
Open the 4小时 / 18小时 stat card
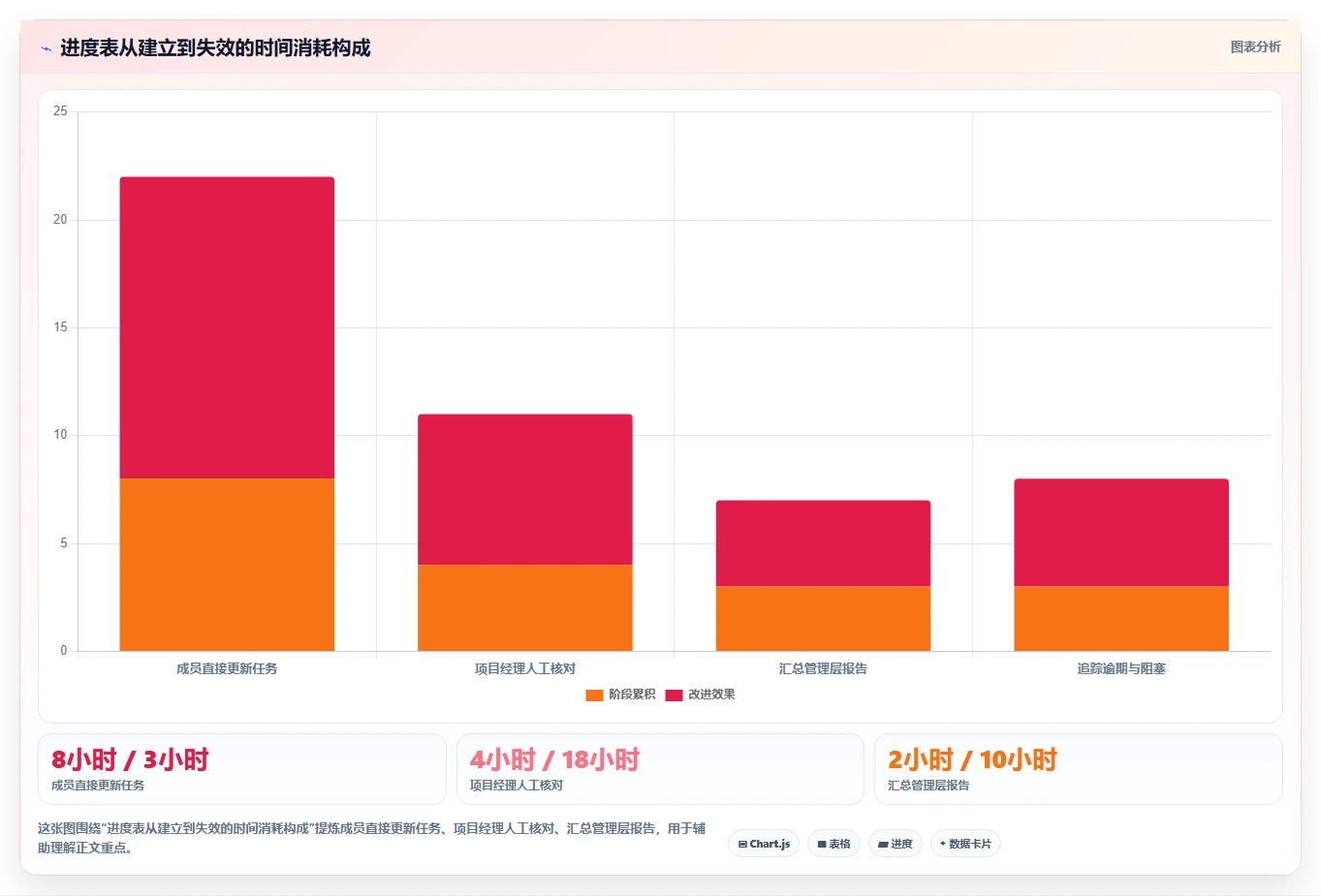(x=660, y=769)
